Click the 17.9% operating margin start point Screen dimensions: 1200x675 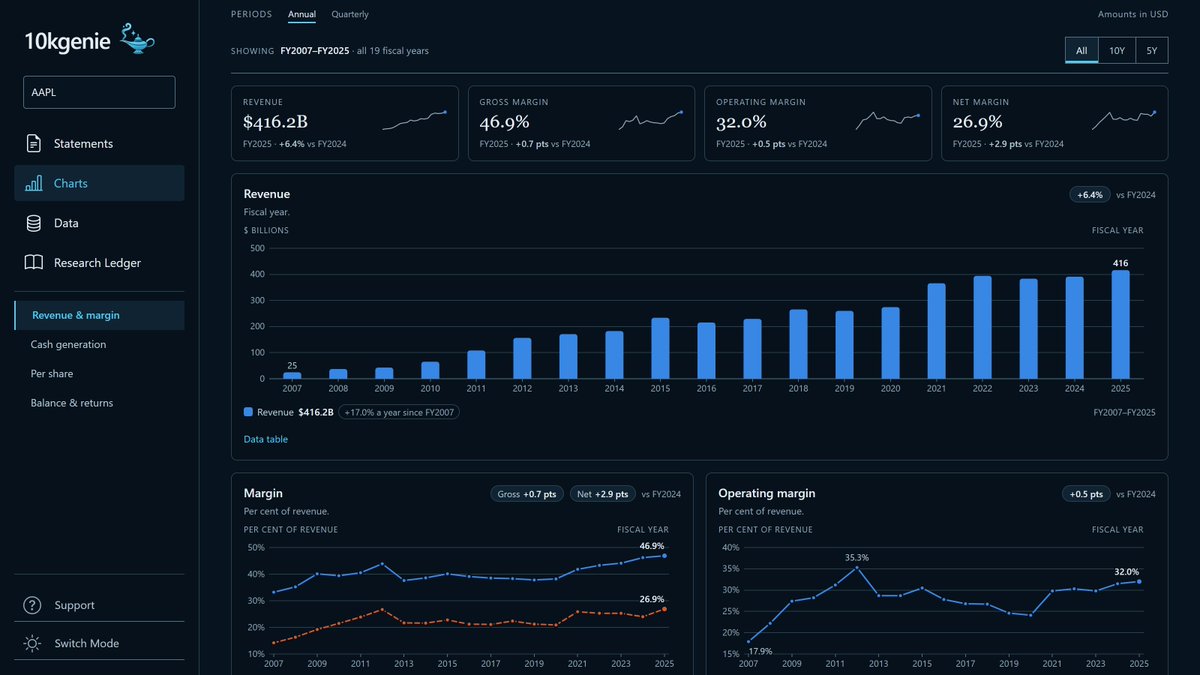coord(748,641)
